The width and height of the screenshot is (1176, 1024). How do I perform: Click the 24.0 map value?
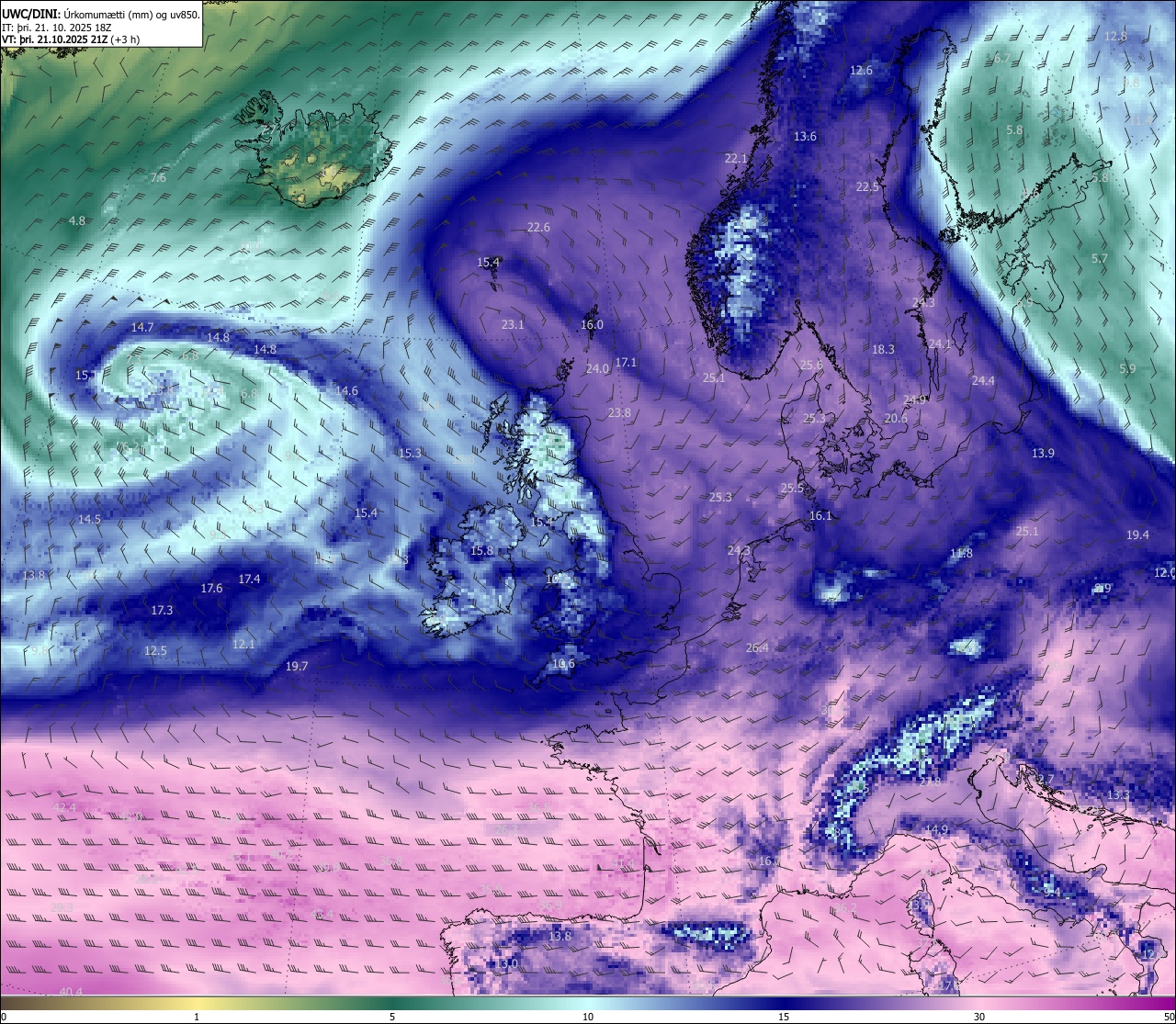coord(597,369)
